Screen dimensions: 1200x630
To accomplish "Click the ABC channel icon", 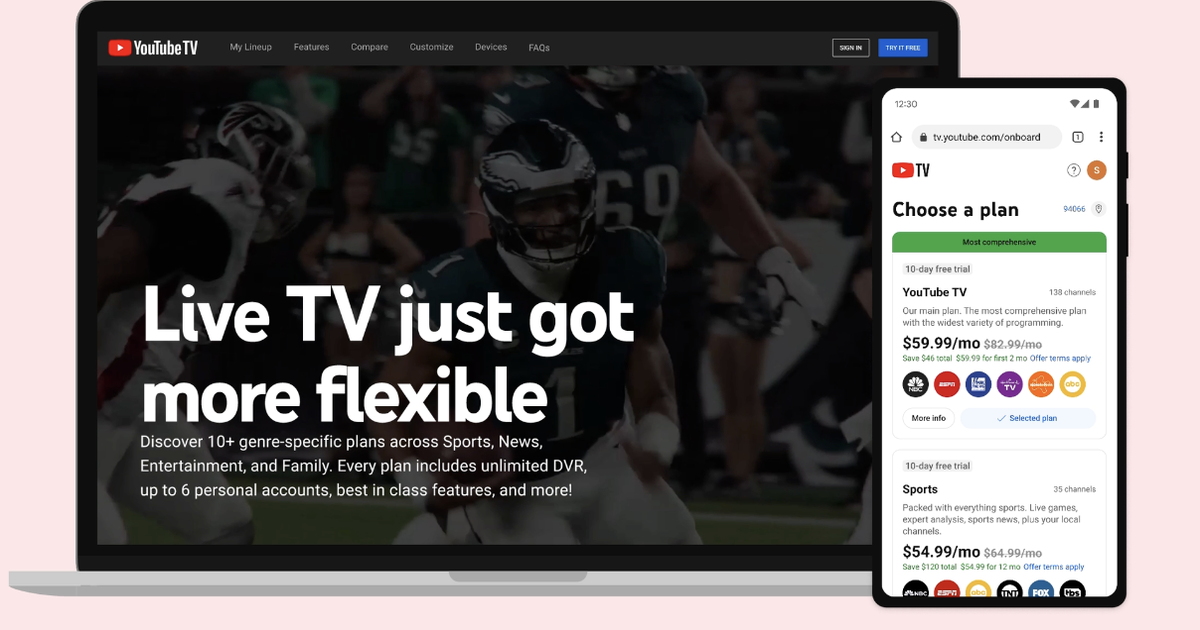I will coord(1072,383).
